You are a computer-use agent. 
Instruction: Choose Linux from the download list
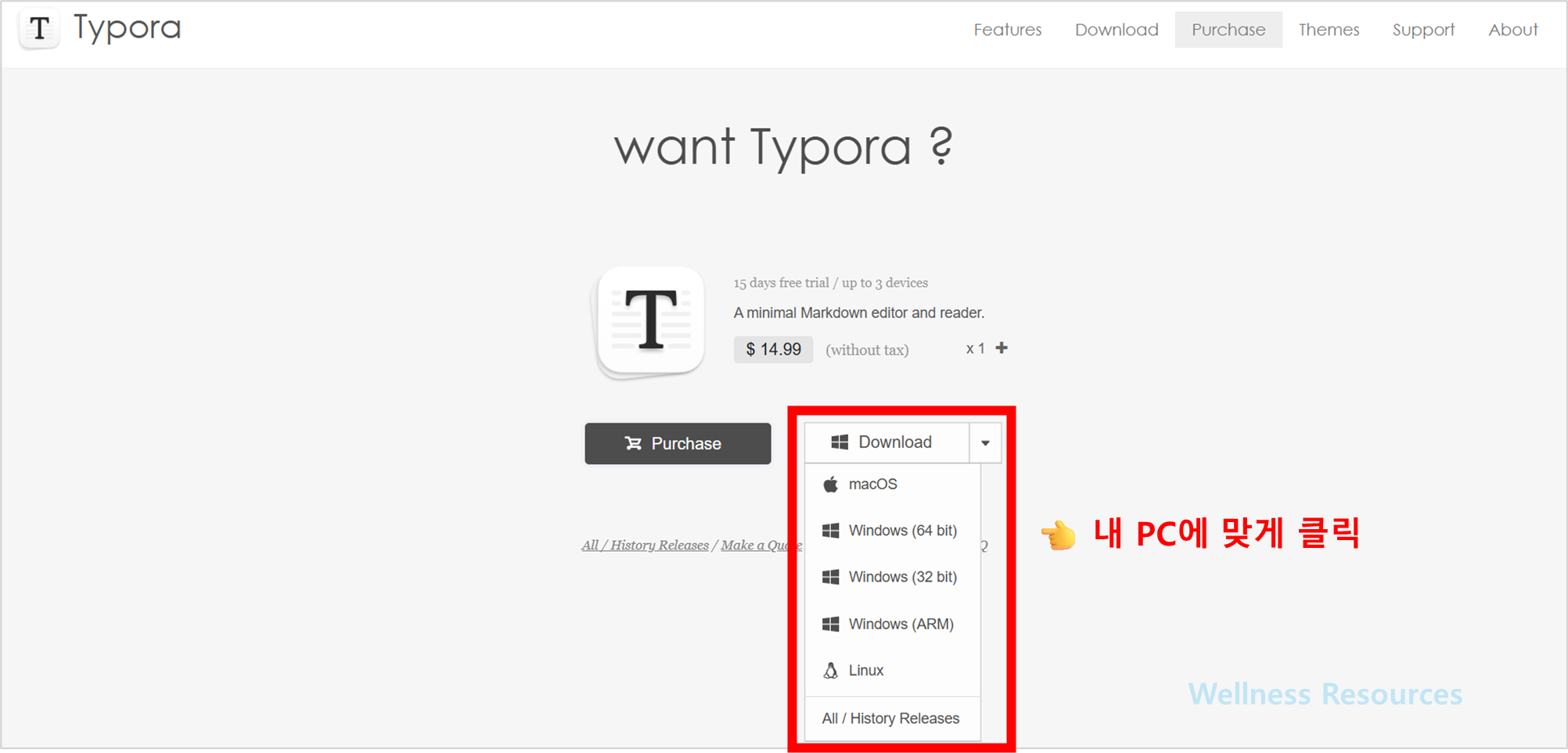coord(892,670)
